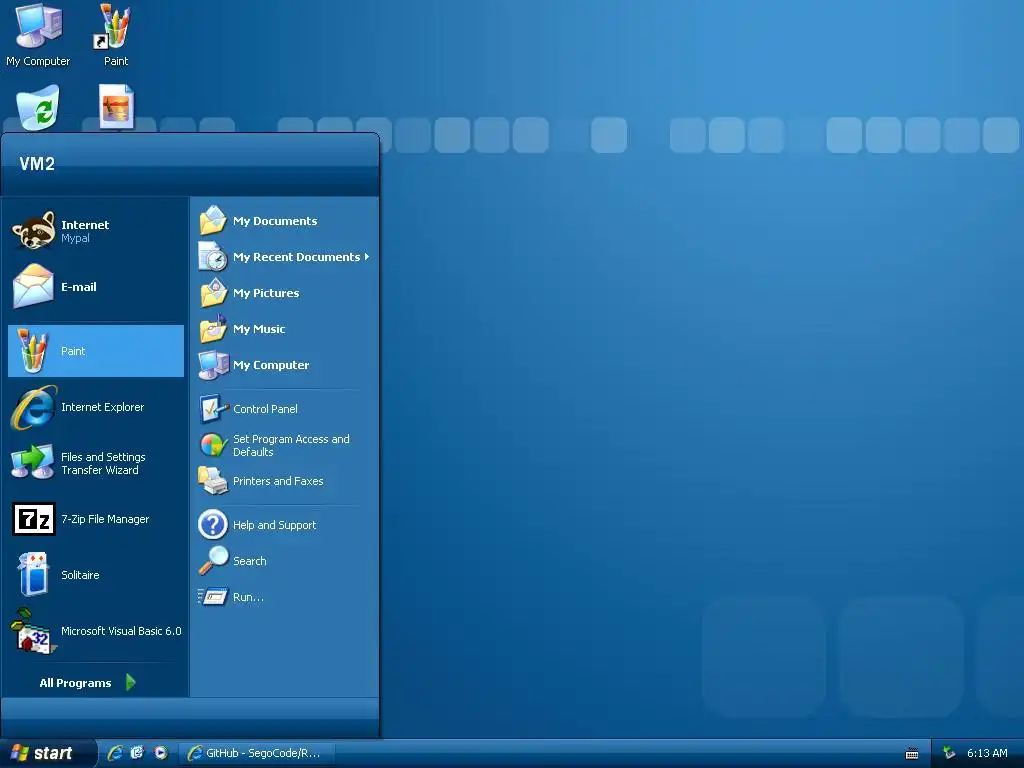Click the Printers and Faxes label
The width and height of the screenshot is (1024, 768).
click(278, 481)
